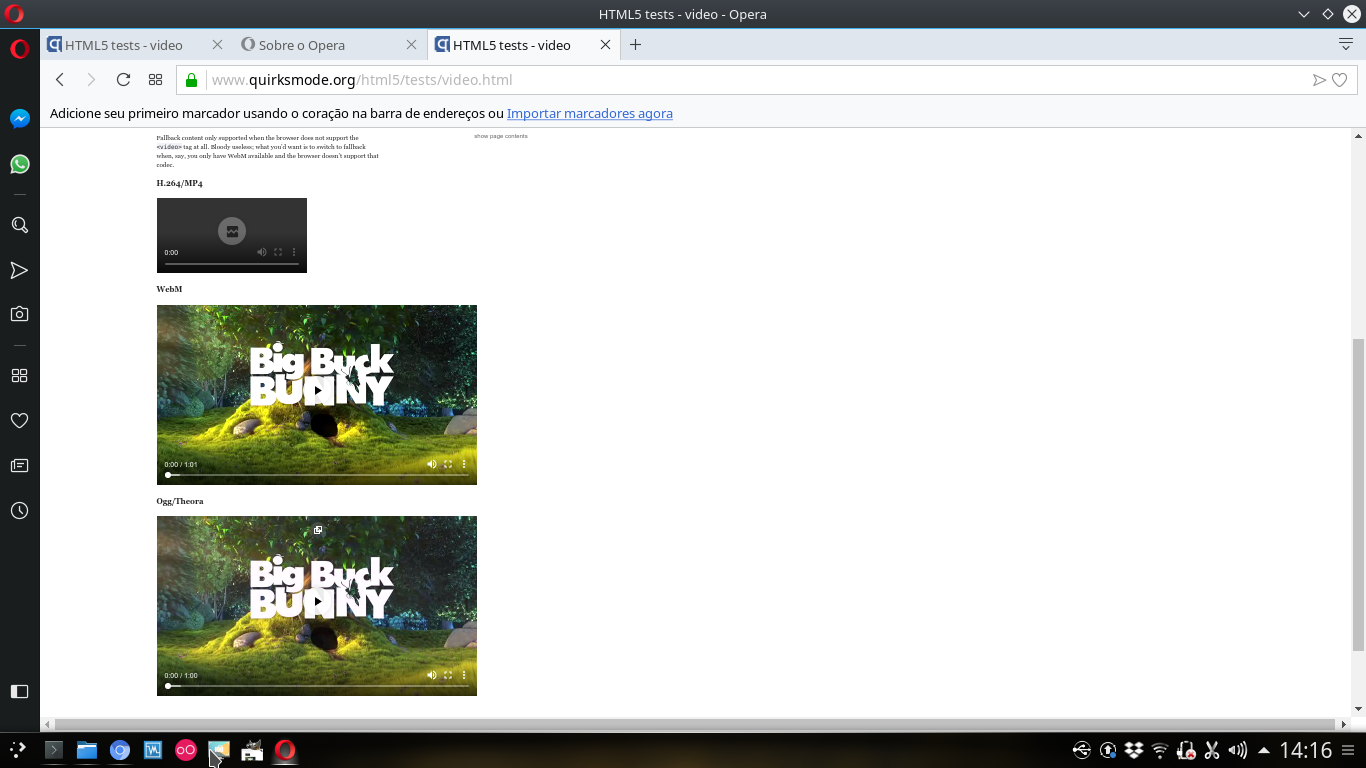
Task: Click the vertical page scrollbar
Action: click(x=1358, y=495)
